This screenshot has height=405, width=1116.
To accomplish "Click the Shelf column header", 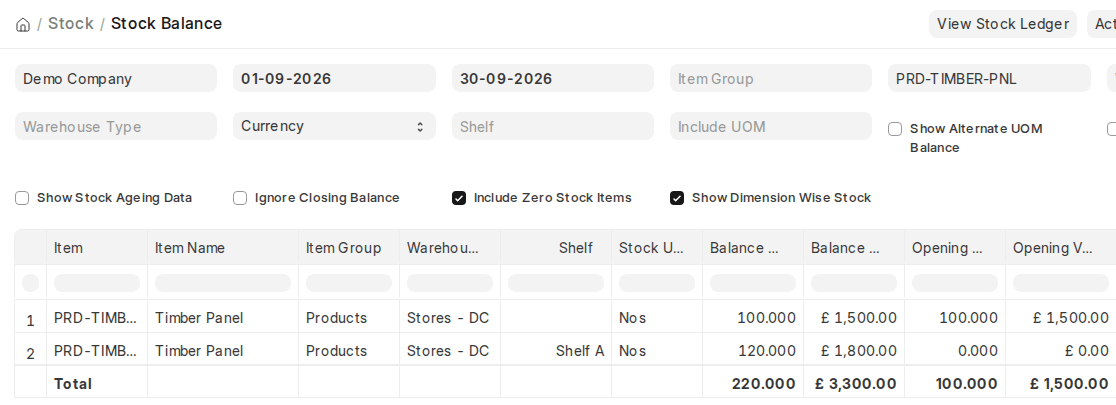I will tap(556, 248).
